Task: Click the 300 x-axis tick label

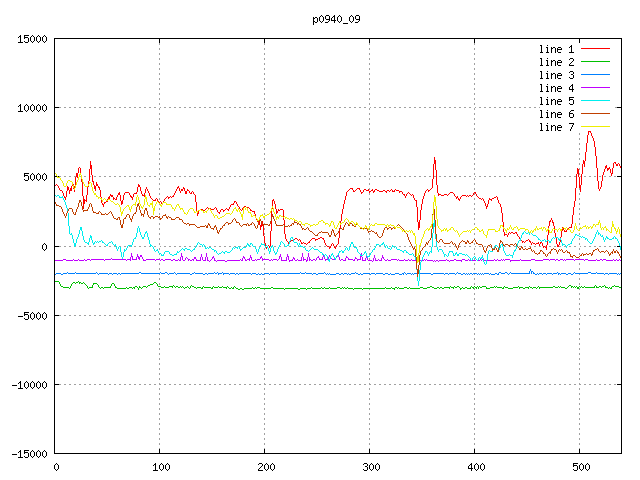Action: (x=370, y=467)
